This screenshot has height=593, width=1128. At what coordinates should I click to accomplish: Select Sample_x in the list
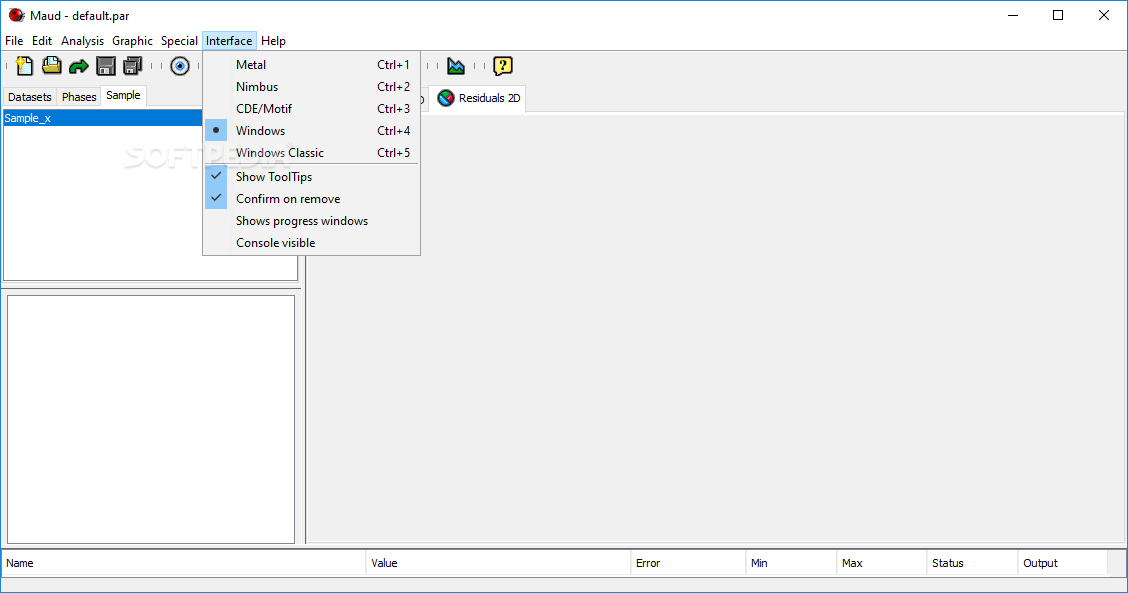pyautogui.click(x=102, y=118)
